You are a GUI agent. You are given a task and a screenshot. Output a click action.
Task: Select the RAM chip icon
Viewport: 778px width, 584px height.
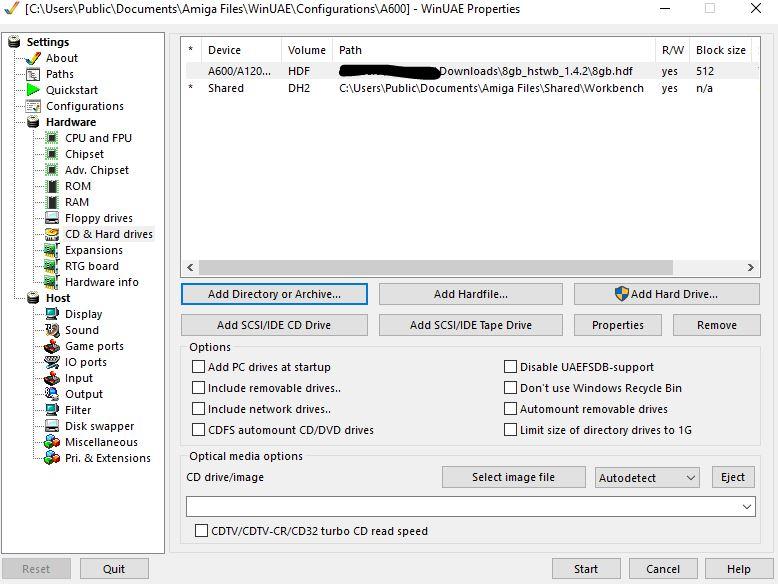(x=52, y=202)
